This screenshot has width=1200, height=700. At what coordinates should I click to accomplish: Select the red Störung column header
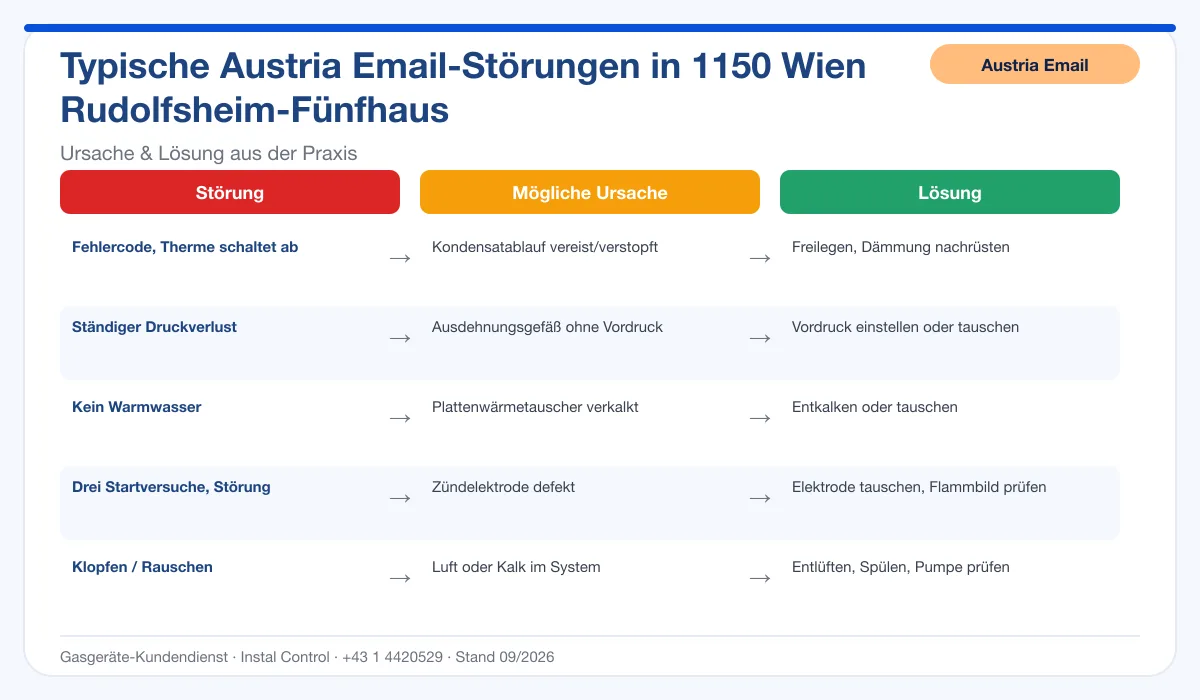(x=230, y=192)
